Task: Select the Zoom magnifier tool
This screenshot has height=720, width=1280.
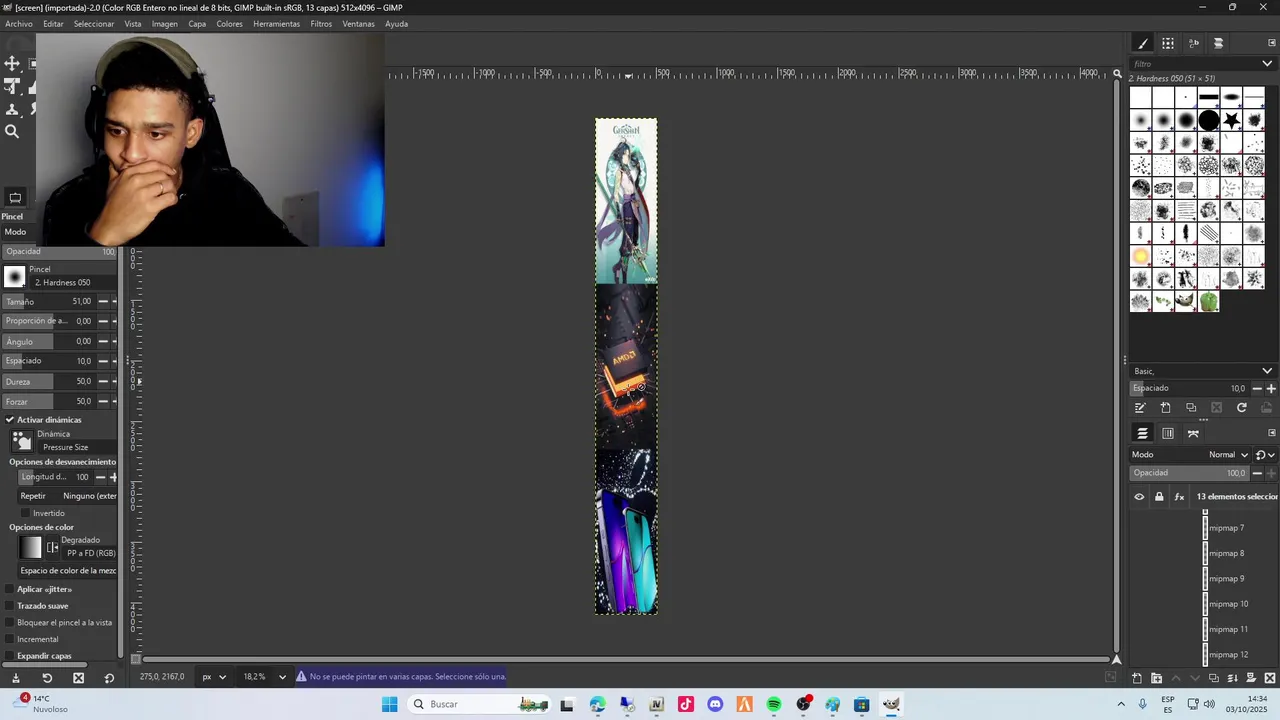Action: click(13, 131)
